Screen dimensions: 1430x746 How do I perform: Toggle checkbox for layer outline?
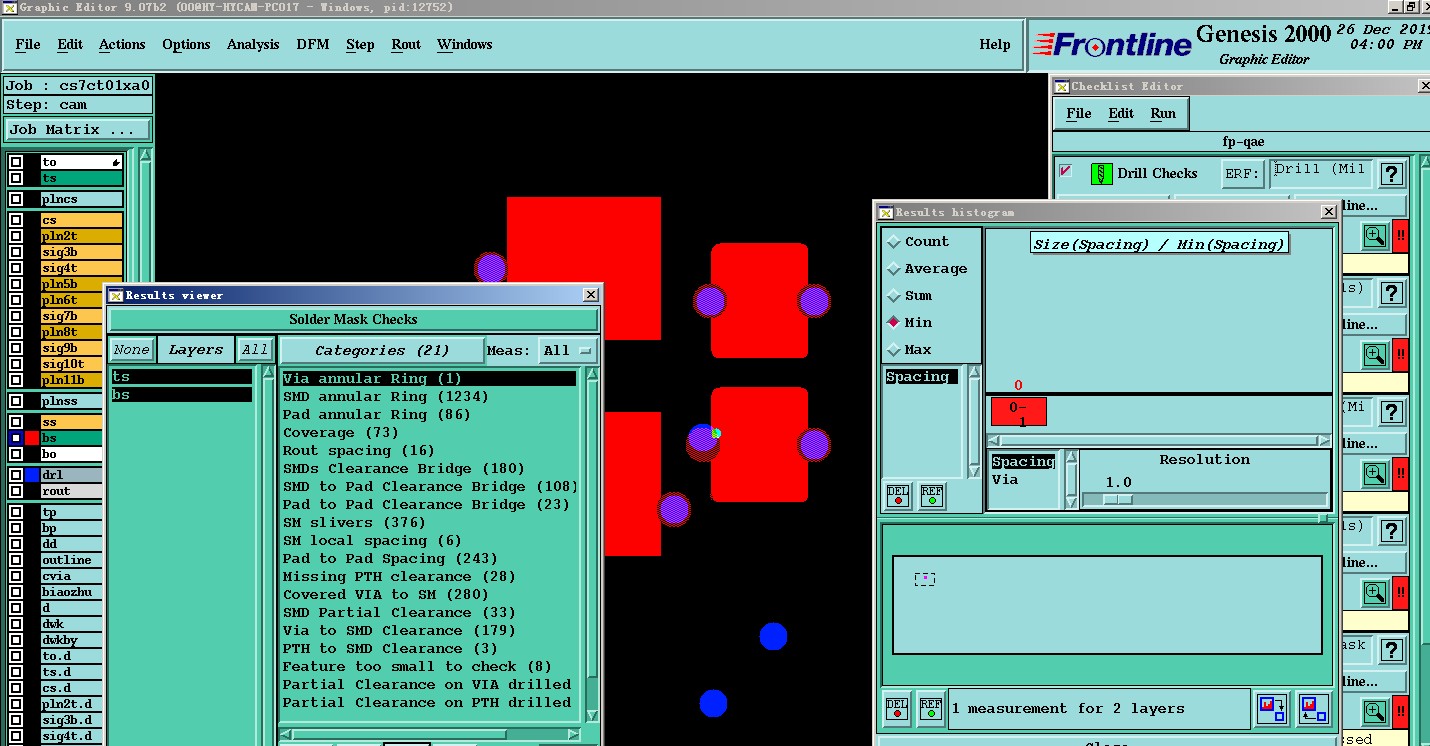16,560
